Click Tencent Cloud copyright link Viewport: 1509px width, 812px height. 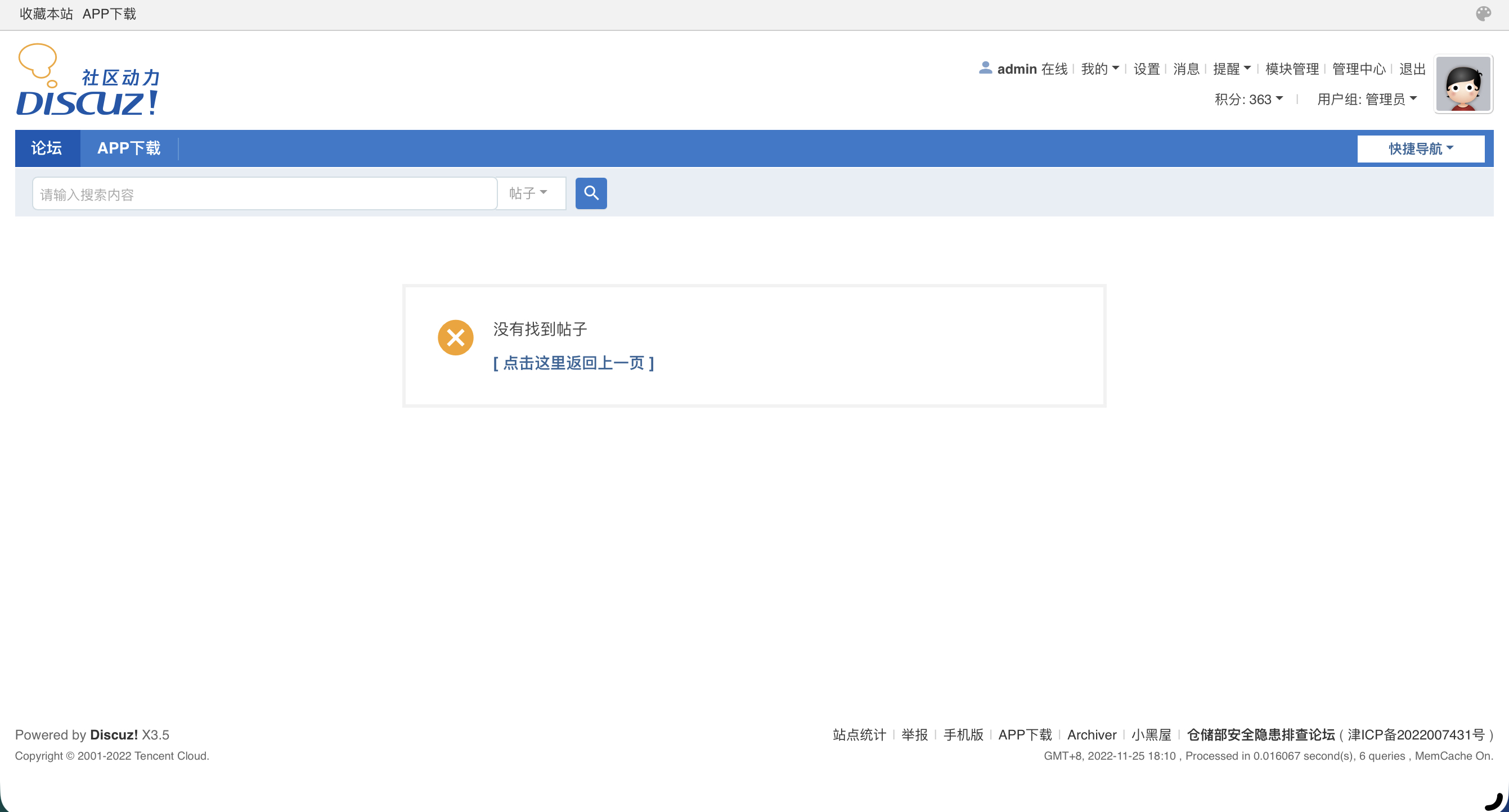point(170,756)
